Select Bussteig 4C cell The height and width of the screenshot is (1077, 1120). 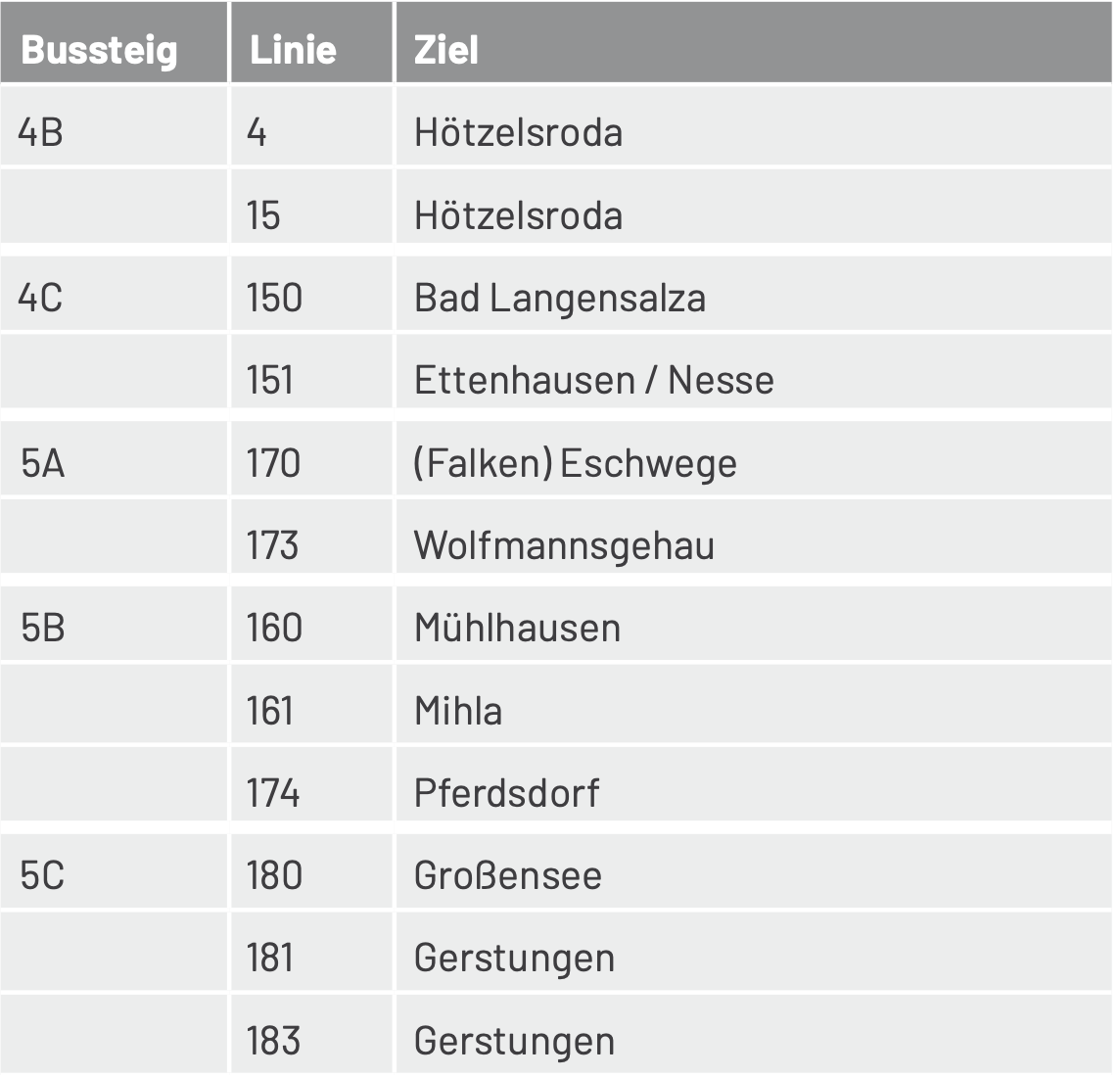pyautogui.click(x=114, y=294)
